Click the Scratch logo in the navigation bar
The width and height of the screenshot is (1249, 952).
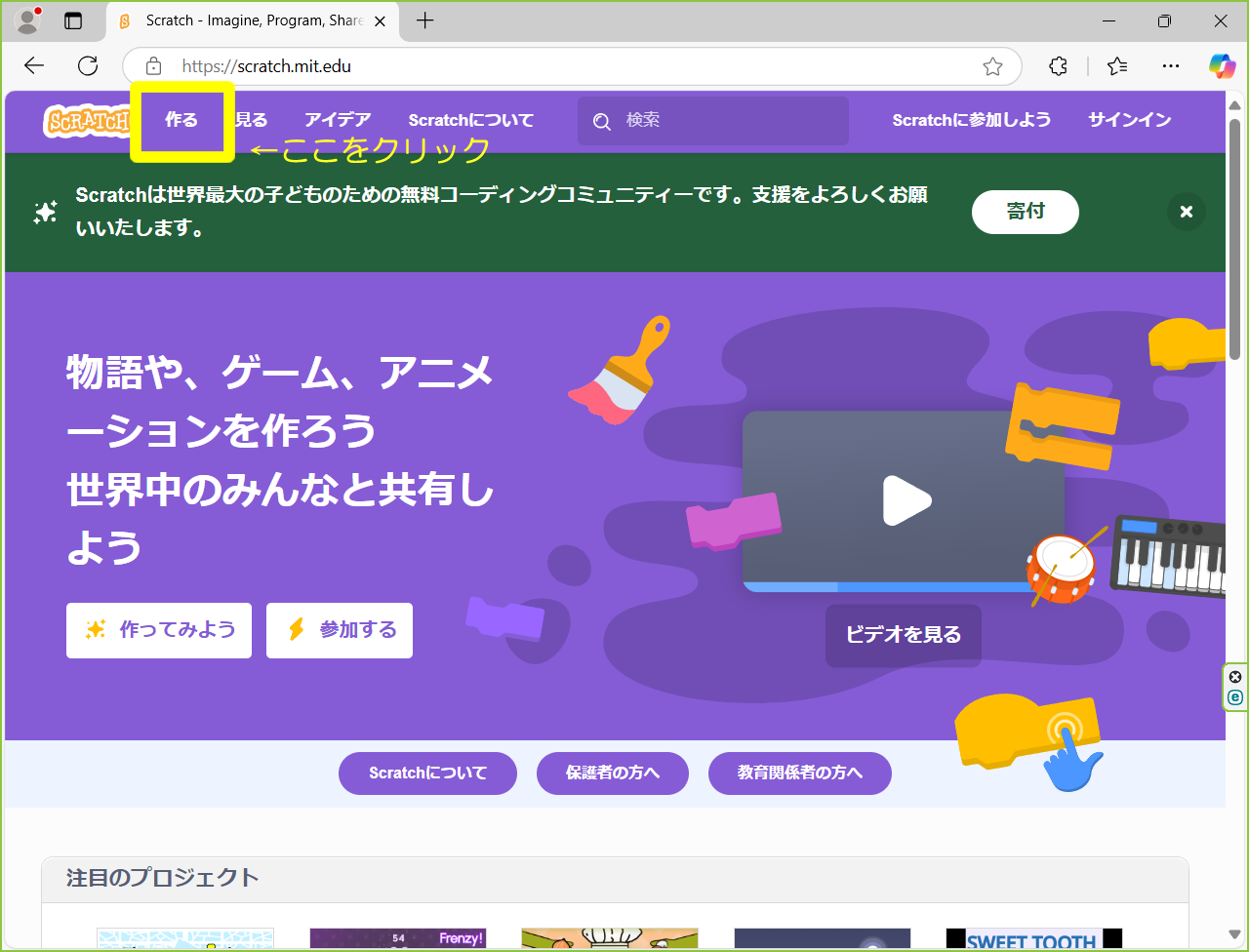[x=87, y=121]
